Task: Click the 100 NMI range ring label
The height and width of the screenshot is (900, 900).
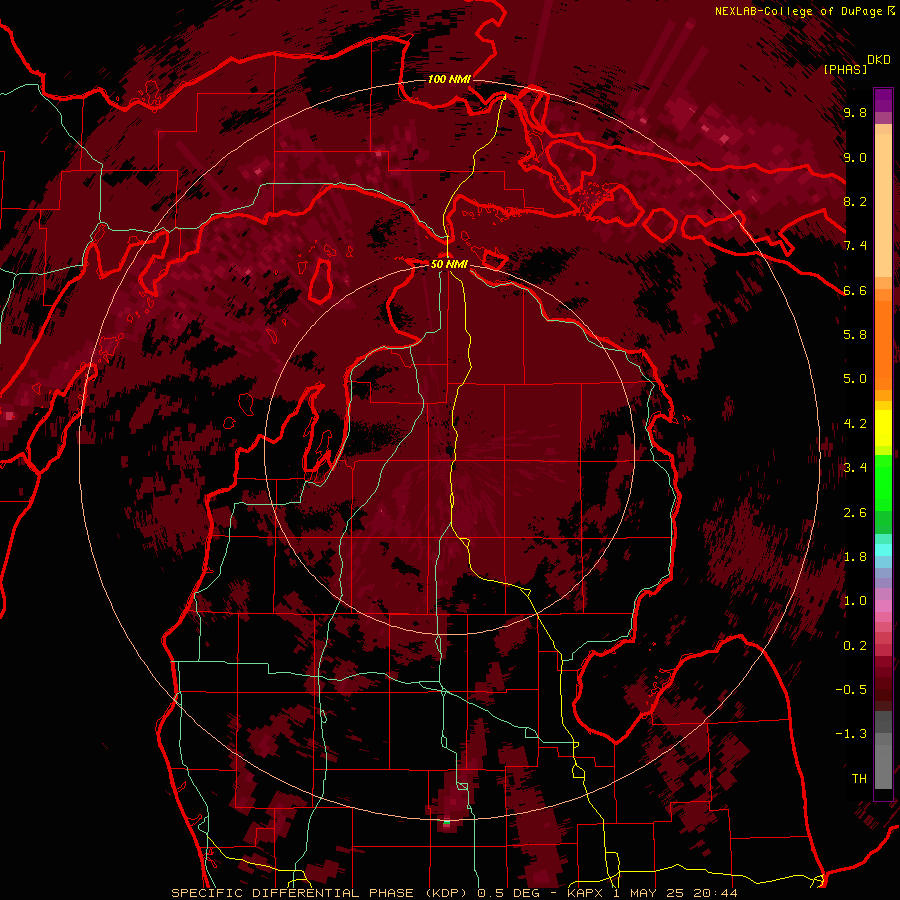Action: click(x=449, y=79)
